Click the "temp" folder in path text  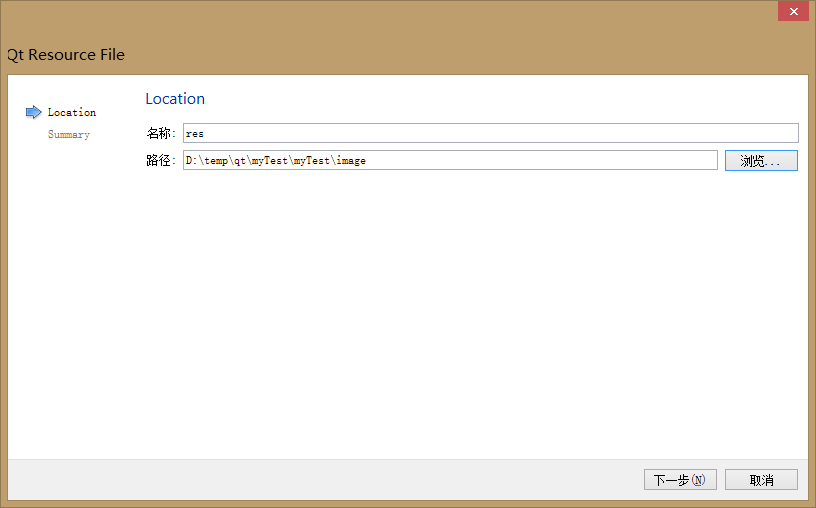pyautogui.click(x=216, y=160)
